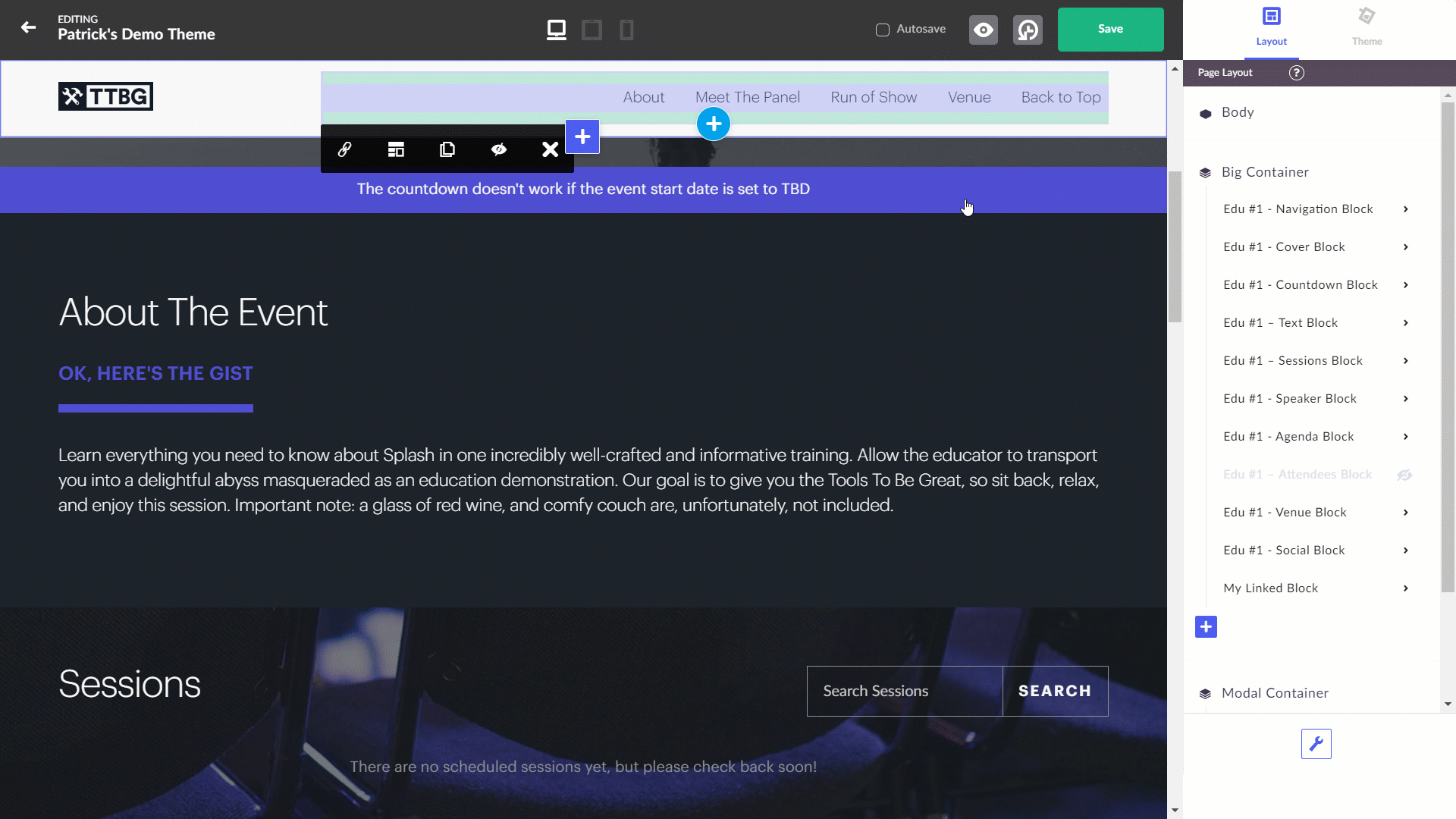Click the countdown TBD notice text
1456x819 pixels.
[583, 189]
